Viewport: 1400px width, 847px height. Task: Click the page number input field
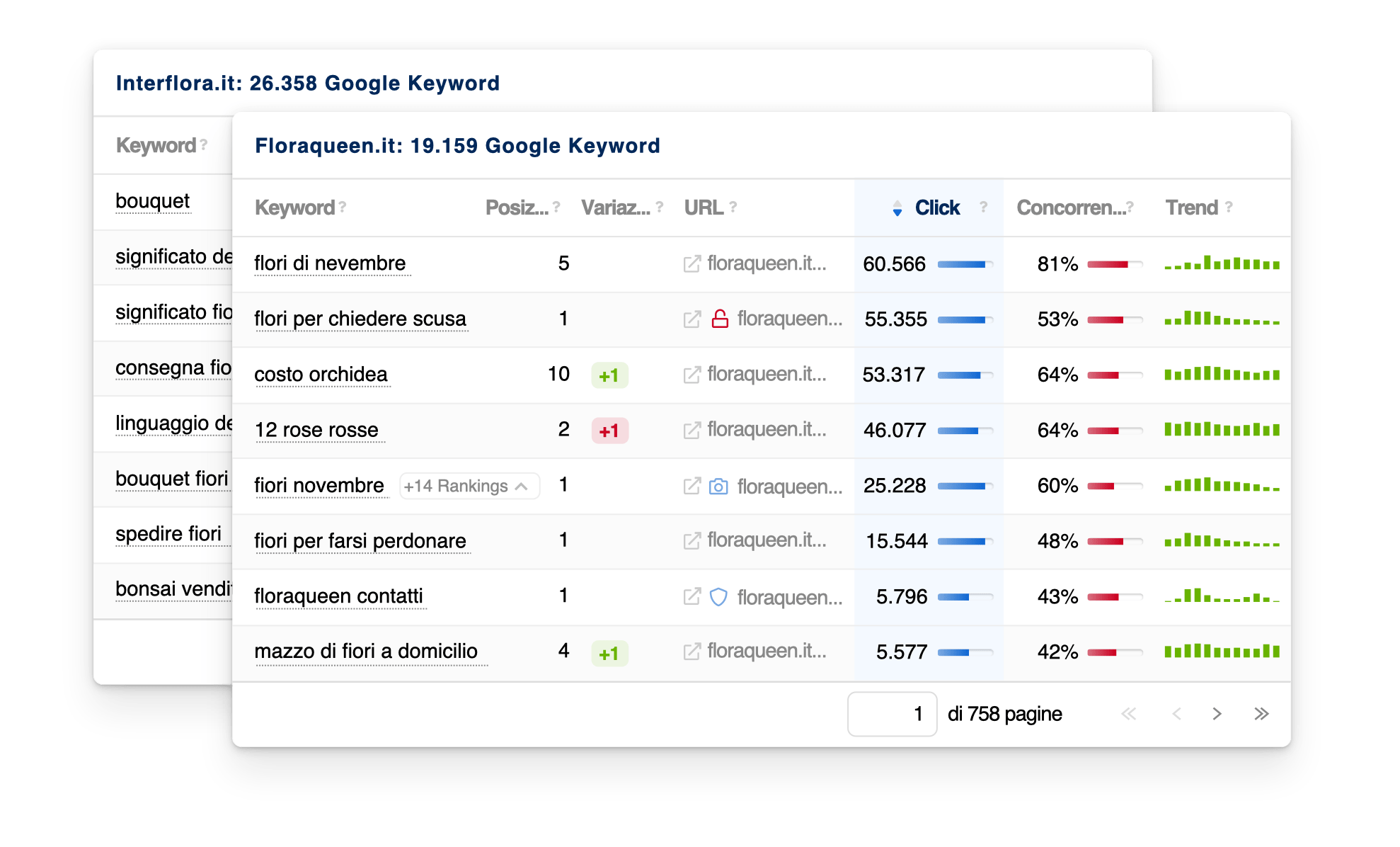(x=892, y=714)
